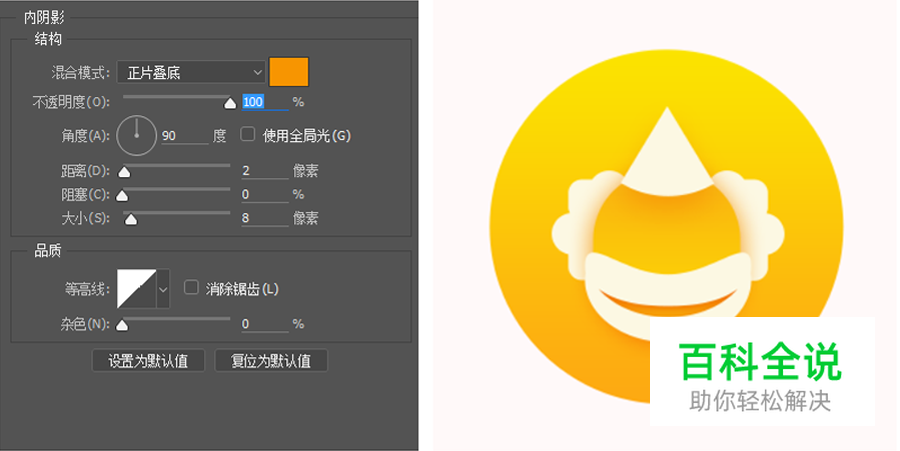Enable the 使用全局光 checkbox
900x451 pixels.
[247, 134]
